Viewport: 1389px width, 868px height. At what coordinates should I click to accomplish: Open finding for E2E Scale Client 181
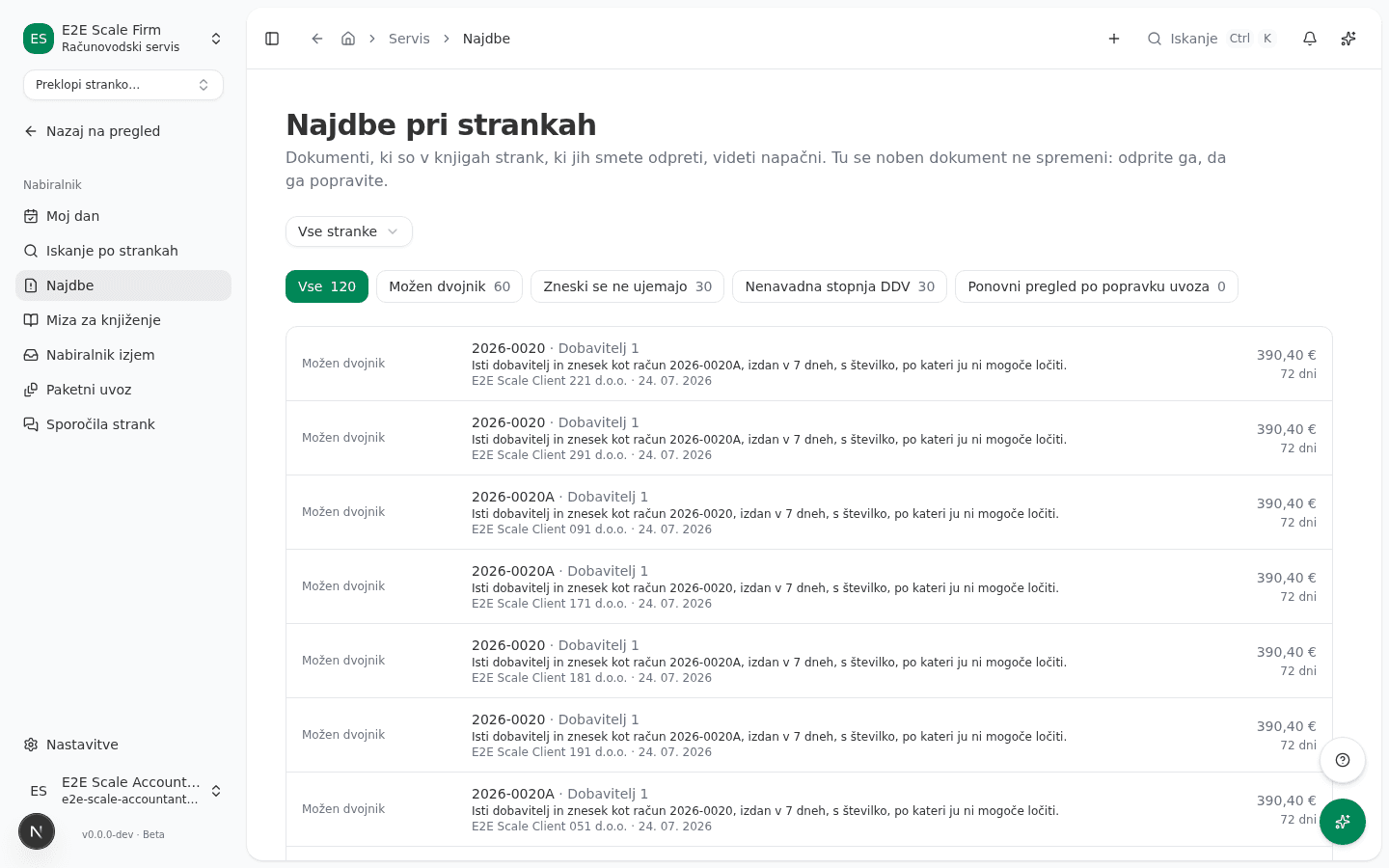pyautogui.click(x=809, y=661)
